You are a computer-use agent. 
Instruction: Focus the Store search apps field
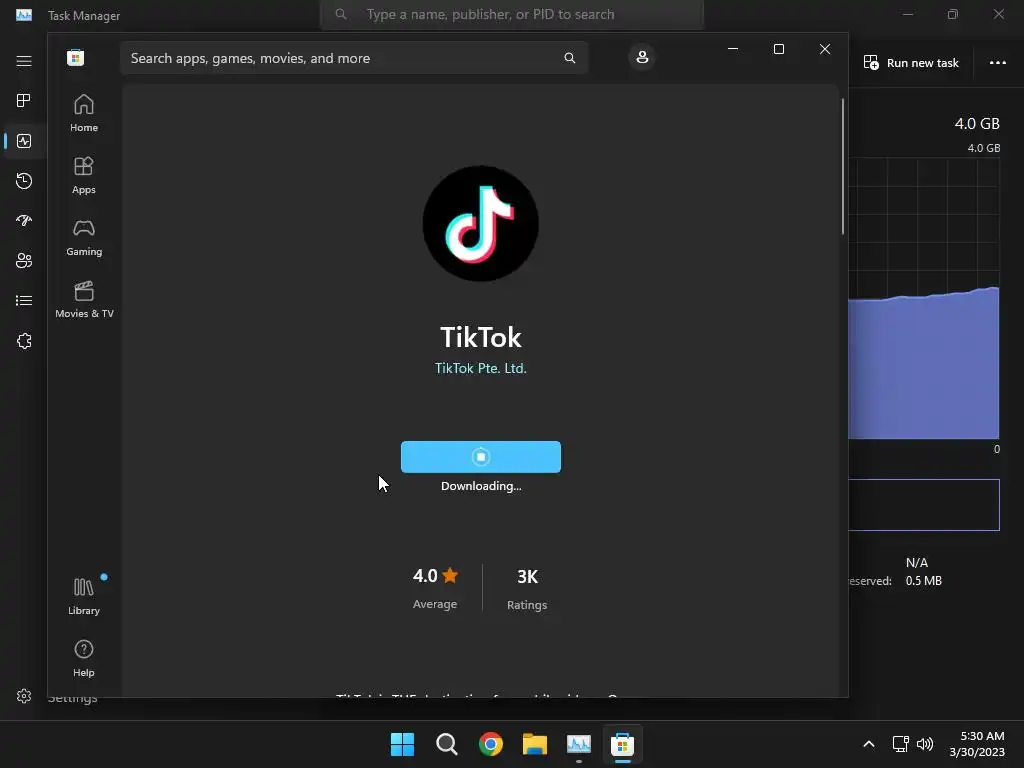pyautogui.click(x=354, y=58)
